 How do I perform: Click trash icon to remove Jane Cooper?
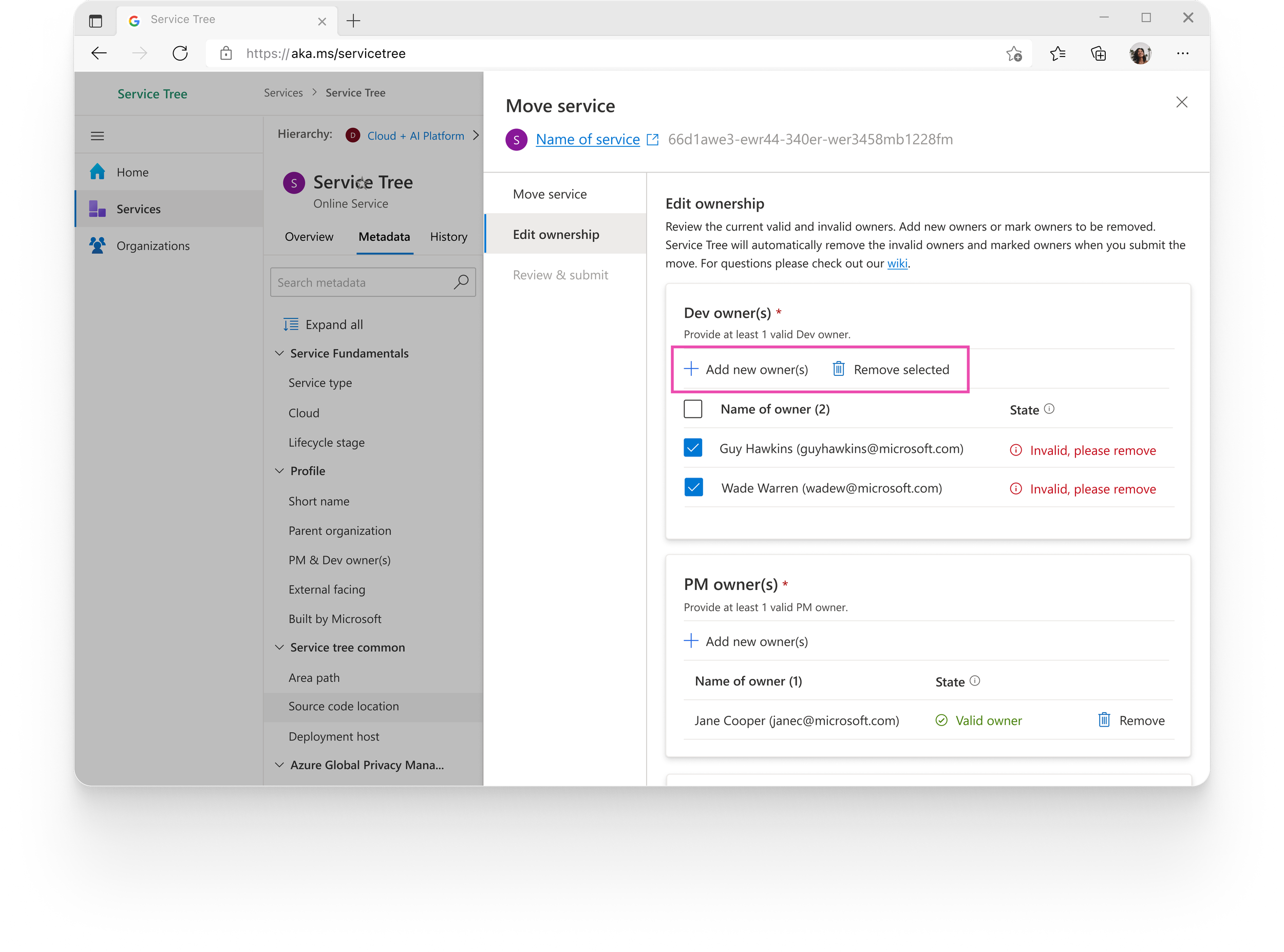1104,720
